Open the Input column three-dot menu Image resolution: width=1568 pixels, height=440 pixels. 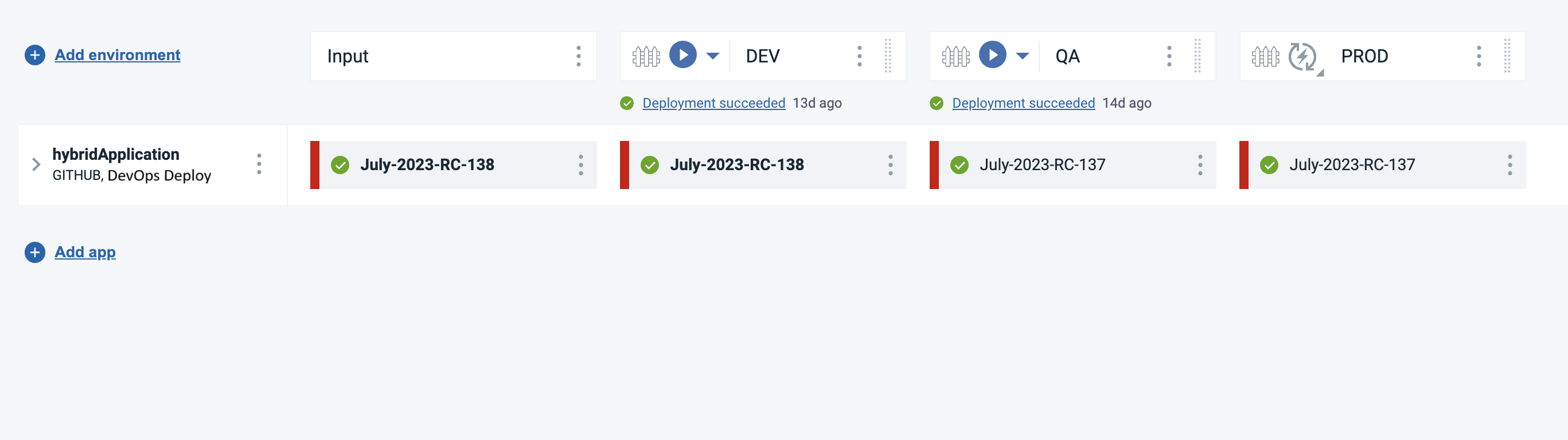tap(578, 57)
